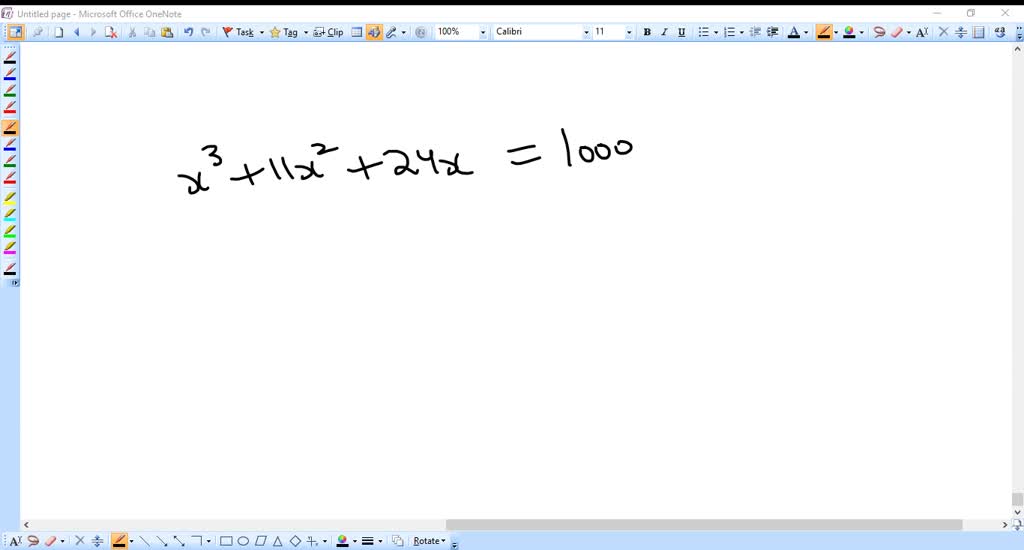Viewport: 1024px width, 550px height.
Task: Select Lasso tool in top toolbar
Action: [879, 32]
